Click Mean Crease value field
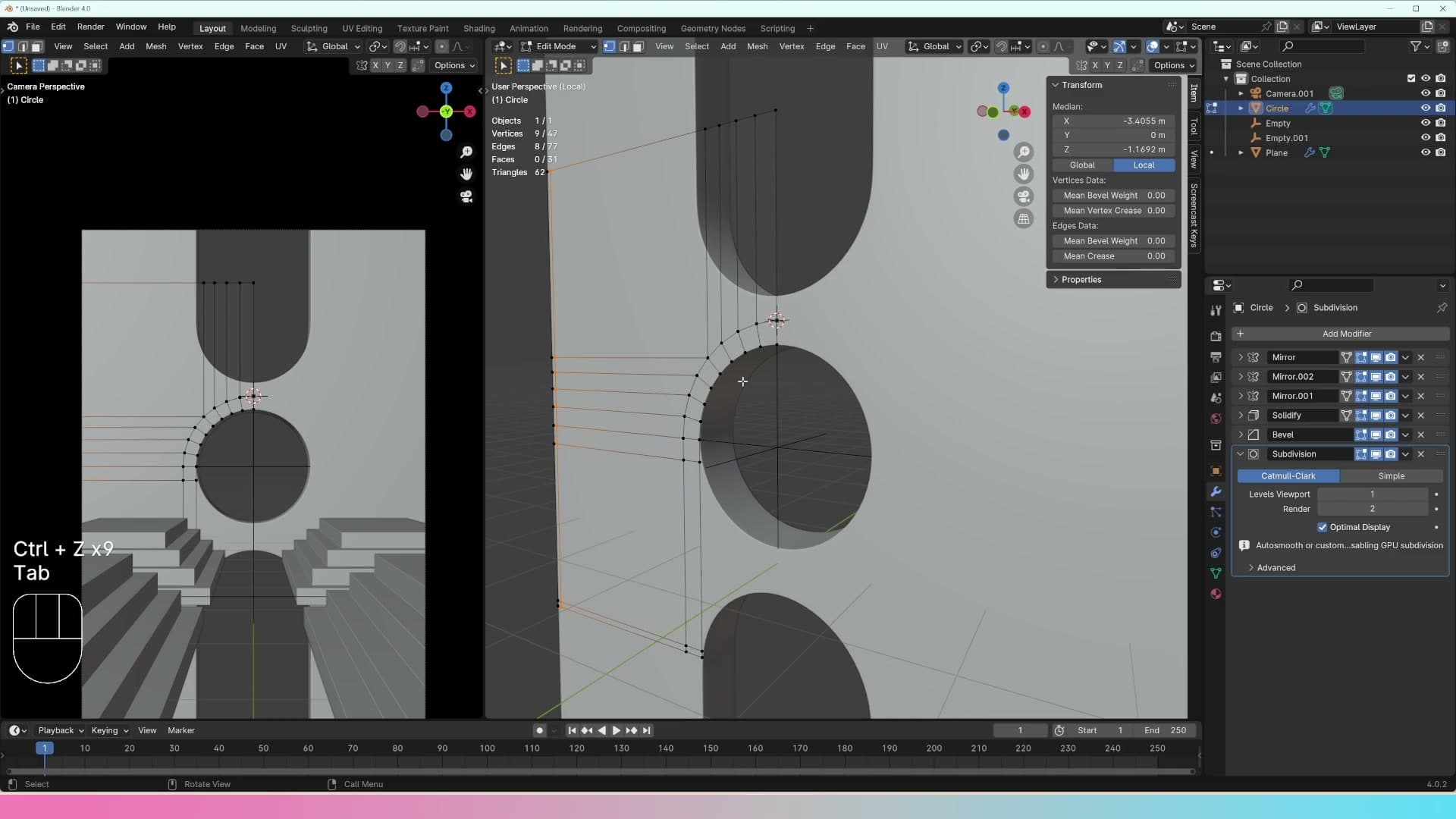 [1113, 256]
